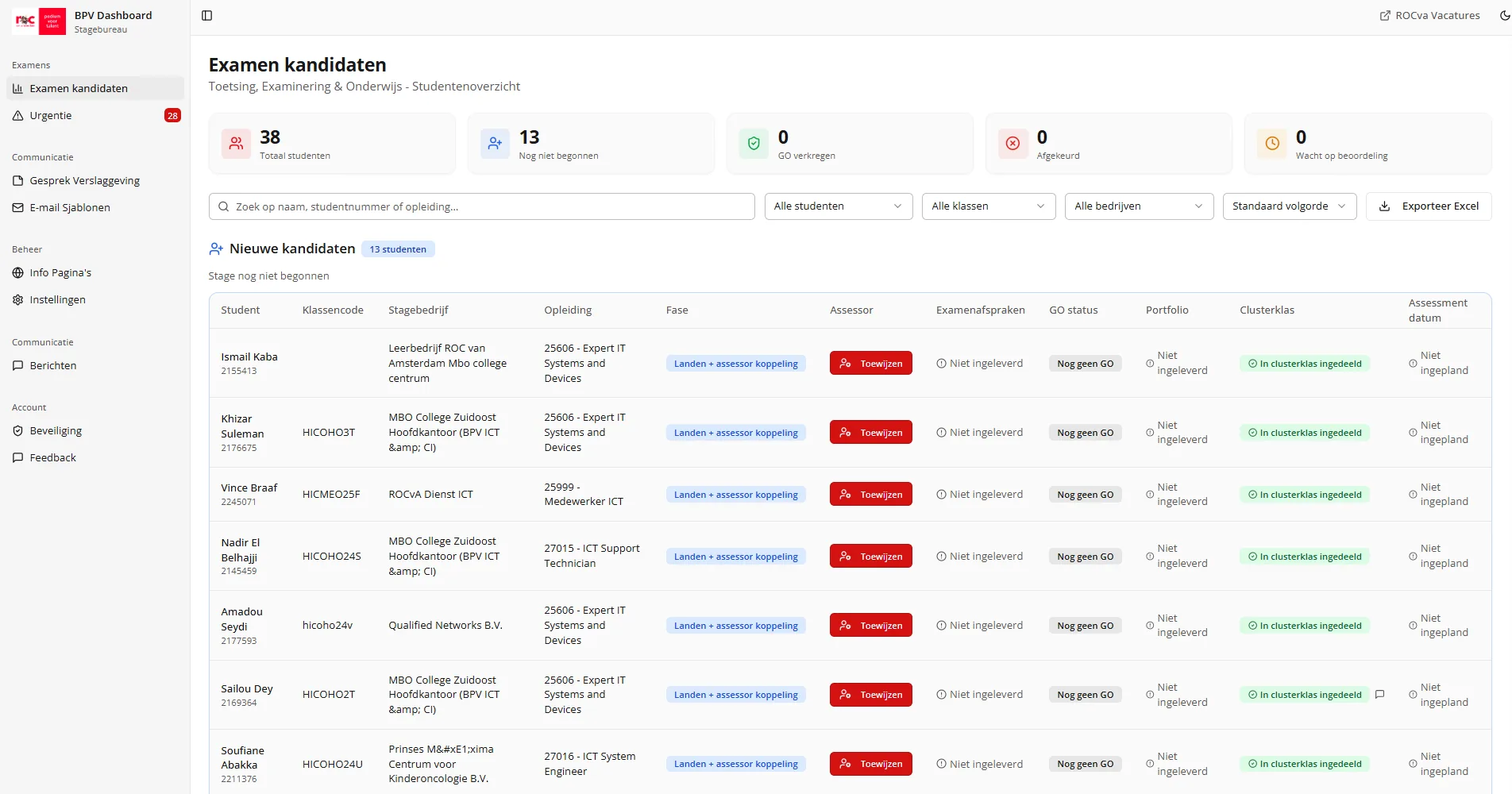Viewport: 1512px width, 794px height.
Task: Open Instellingen menu item
Action: 95,300
